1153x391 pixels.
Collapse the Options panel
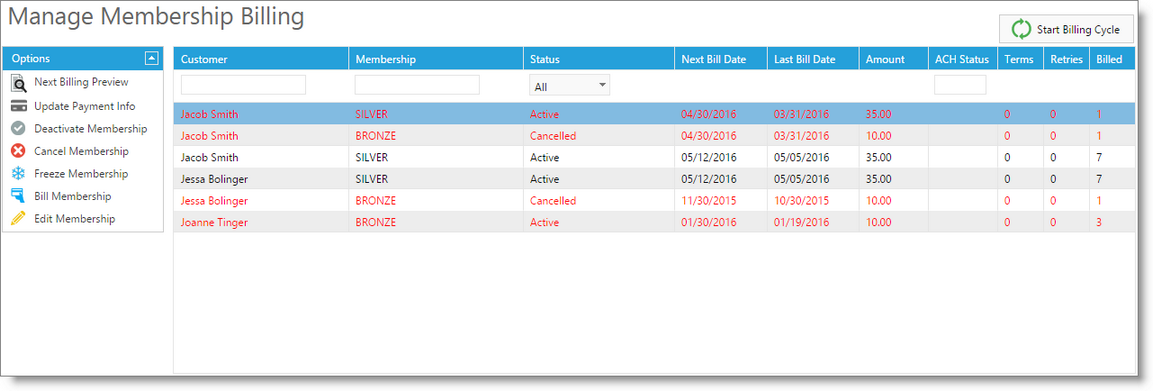coord(151,58)
